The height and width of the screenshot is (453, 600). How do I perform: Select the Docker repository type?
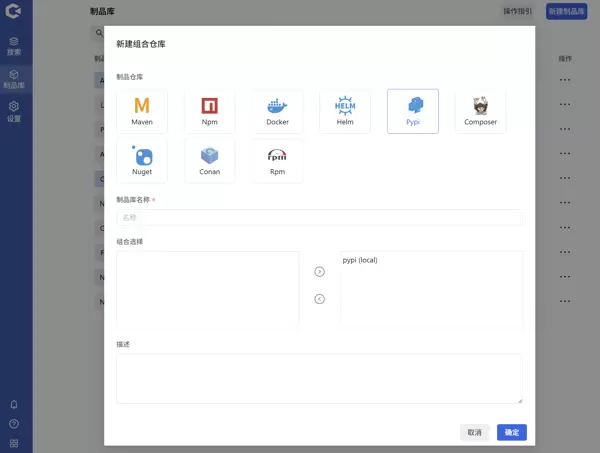(x=277, y=111)
